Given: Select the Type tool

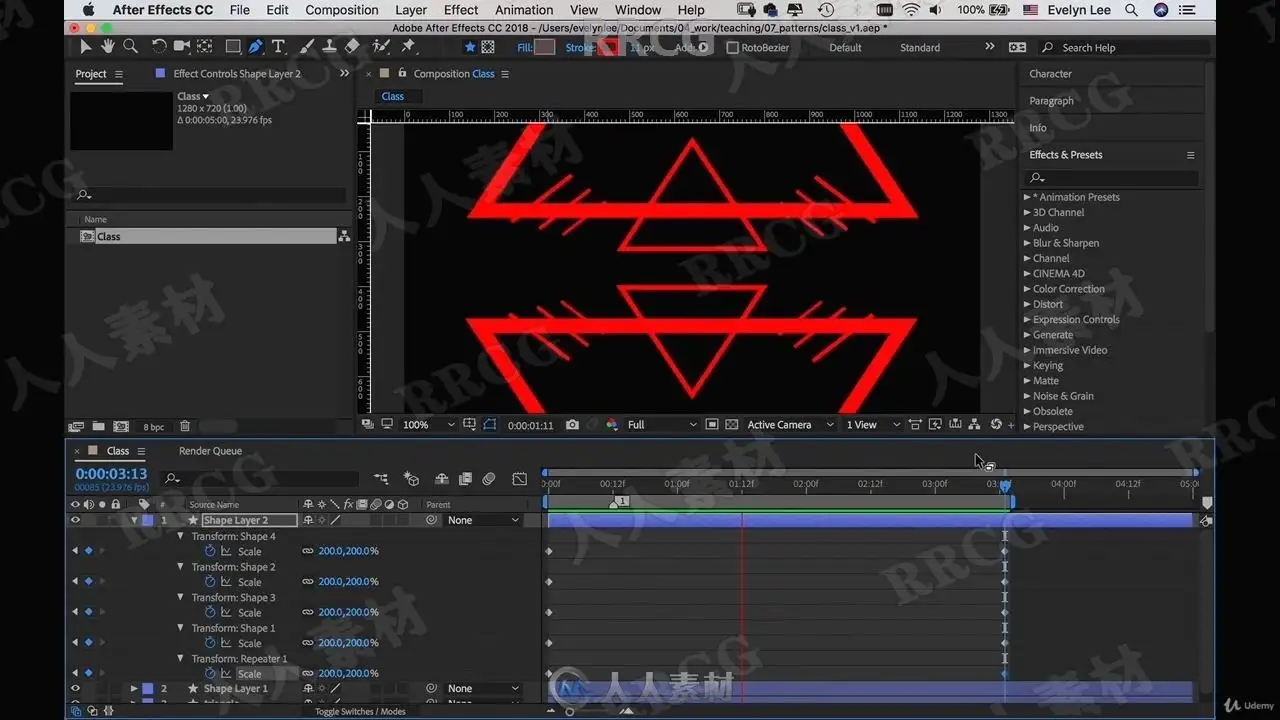Looking at the screenshot, I should (x=278, y=47).
